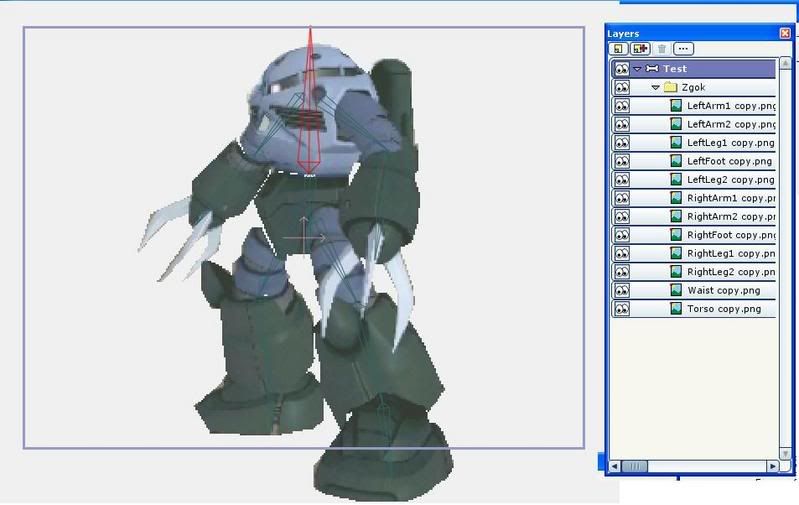The width and height of the screenshot is (799, 505).
Task: Hide the Torso copy.png layer
Action: (621, 309)
